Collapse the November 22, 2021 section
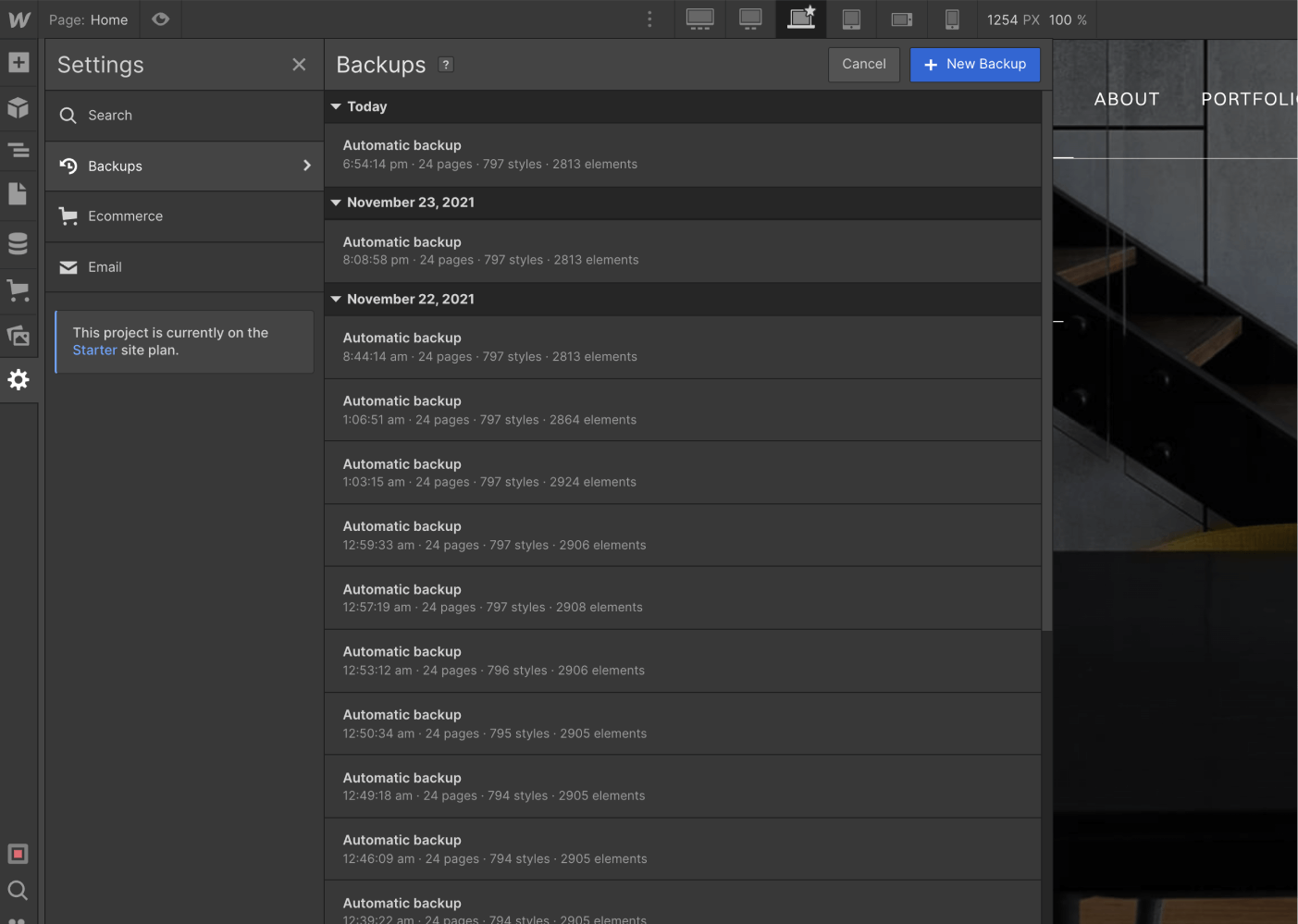 (x=336, y=299)
